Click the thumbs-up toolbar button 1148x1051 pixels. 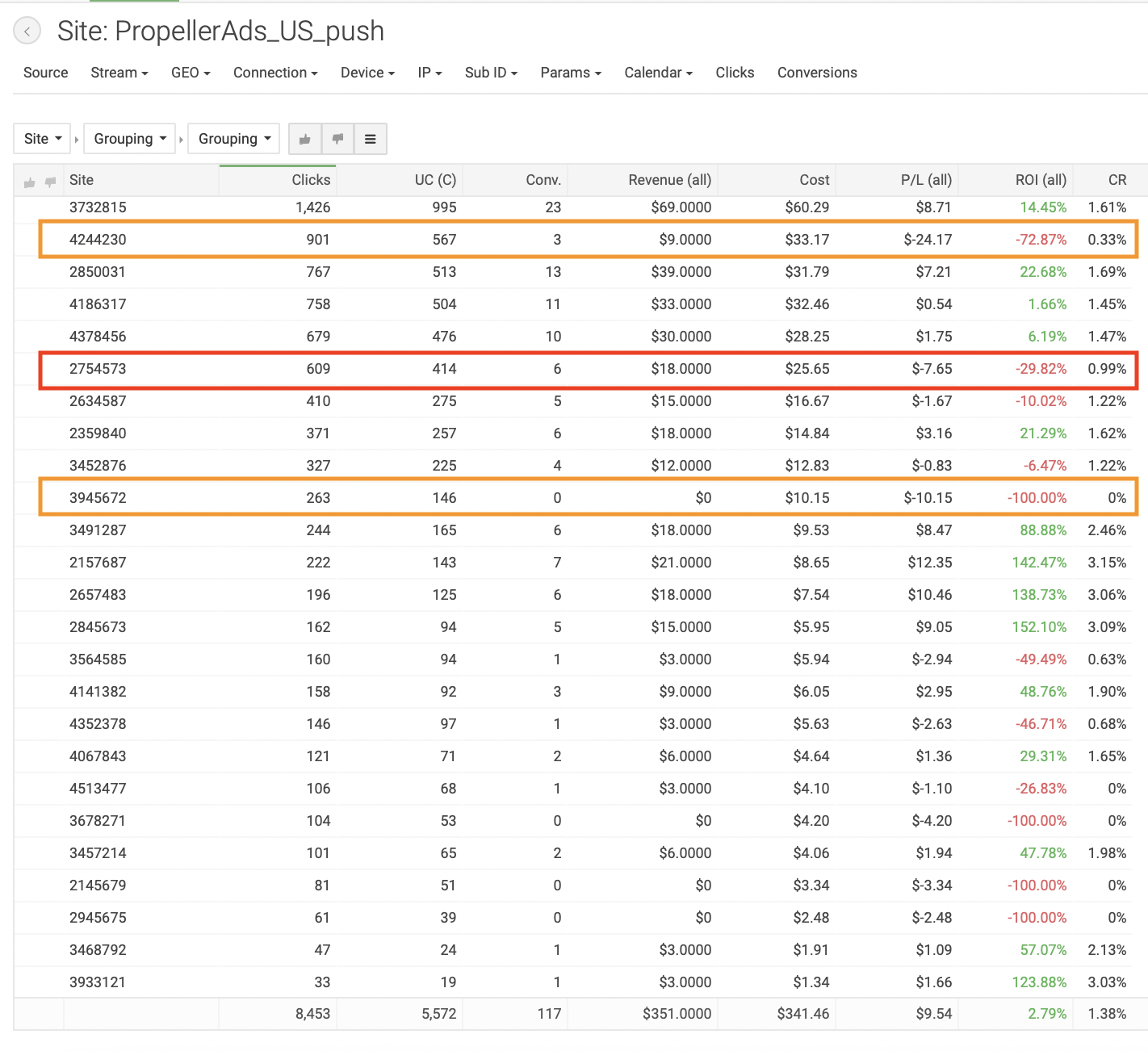point(305,139)
